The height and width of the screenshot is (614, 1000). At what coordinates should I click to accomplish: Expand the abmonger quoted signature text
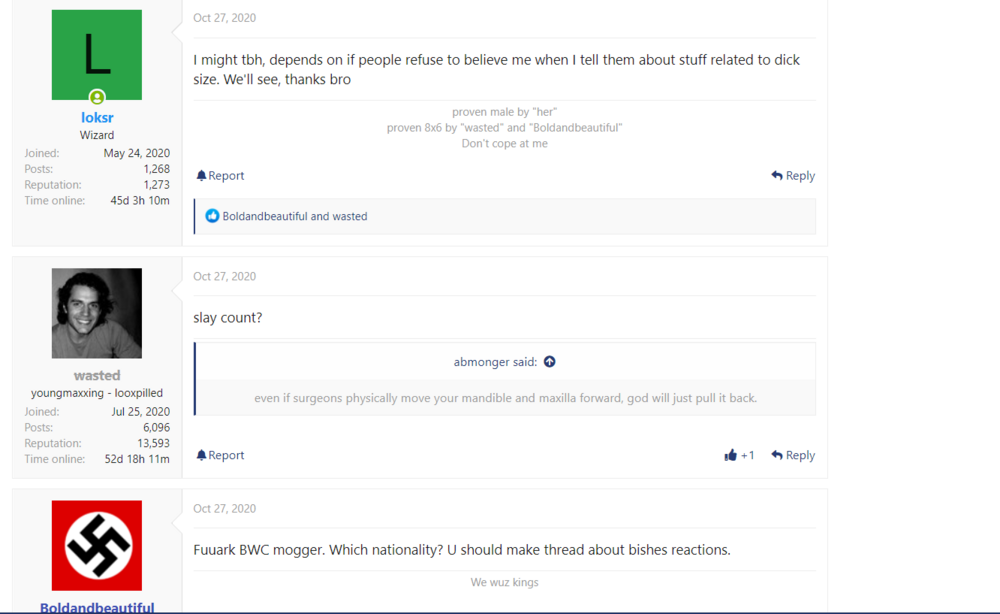505,398
